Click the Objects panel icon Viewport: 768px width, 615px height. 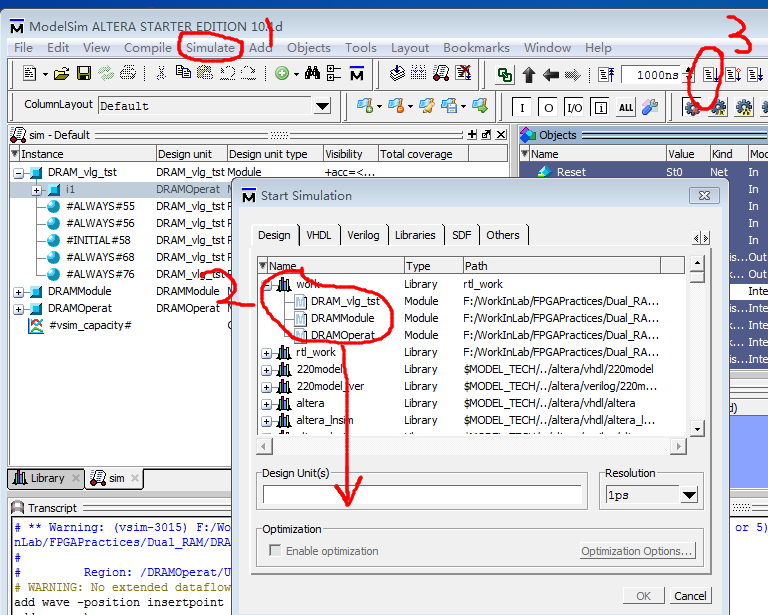click(528, 135)
